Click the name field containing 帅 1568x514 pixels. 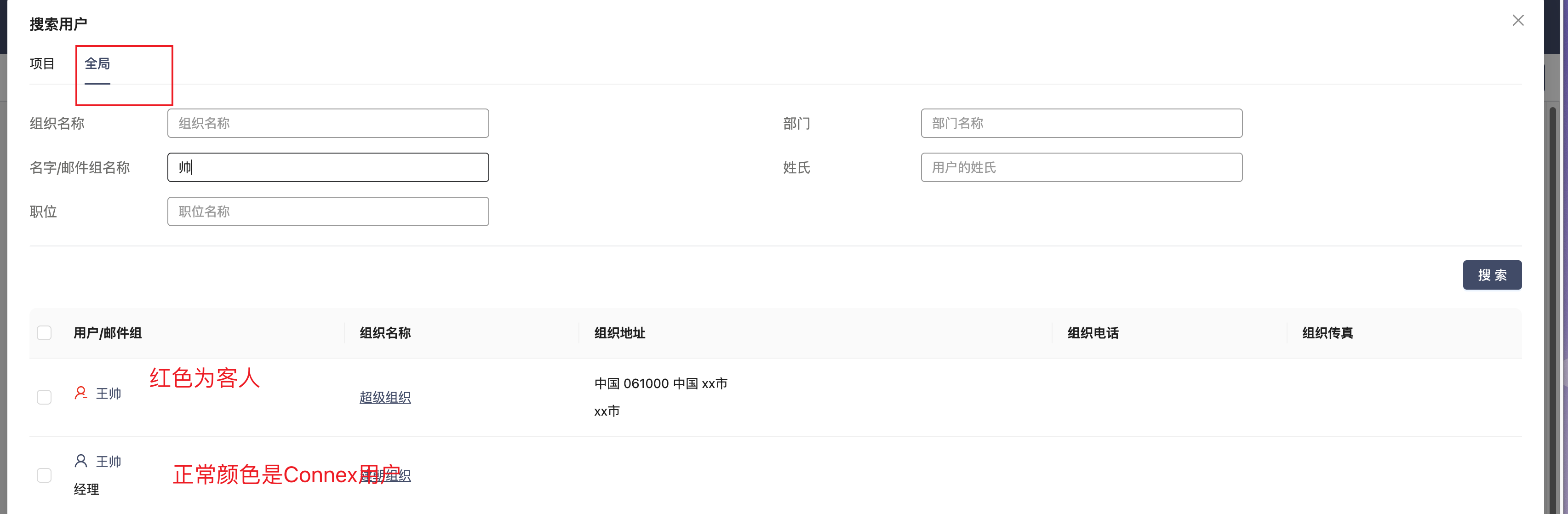pyautogui.click(x=328, y=167)
